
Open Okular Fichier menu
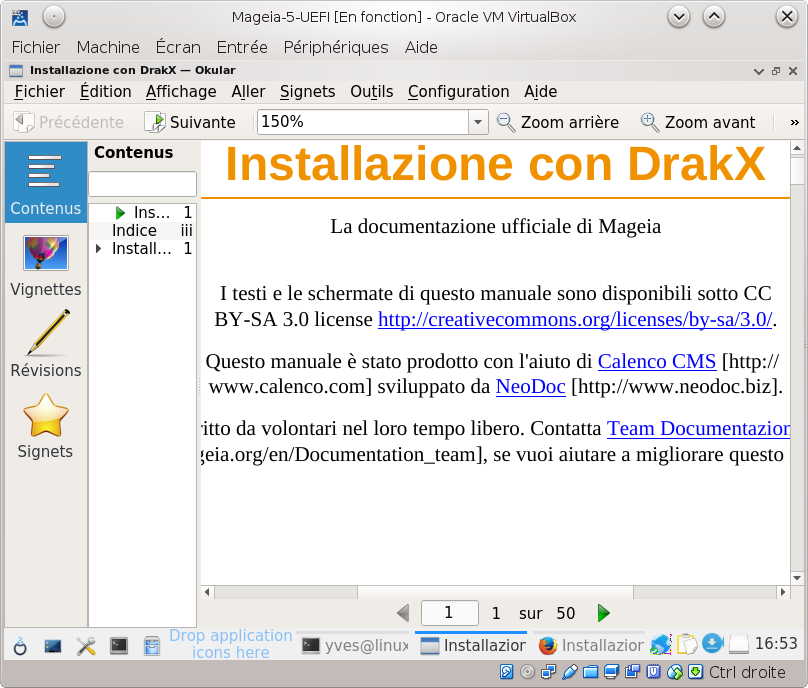[x=40, y=92]
